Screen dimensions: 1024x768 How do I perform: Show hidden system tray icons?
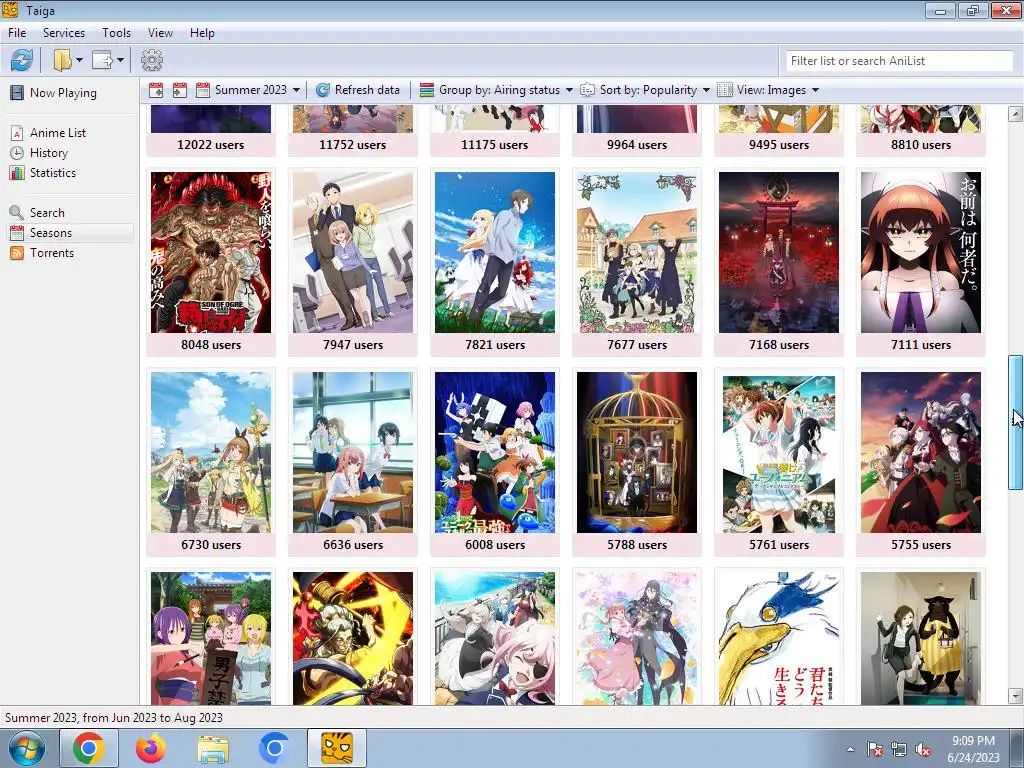[x=850, y=749]
